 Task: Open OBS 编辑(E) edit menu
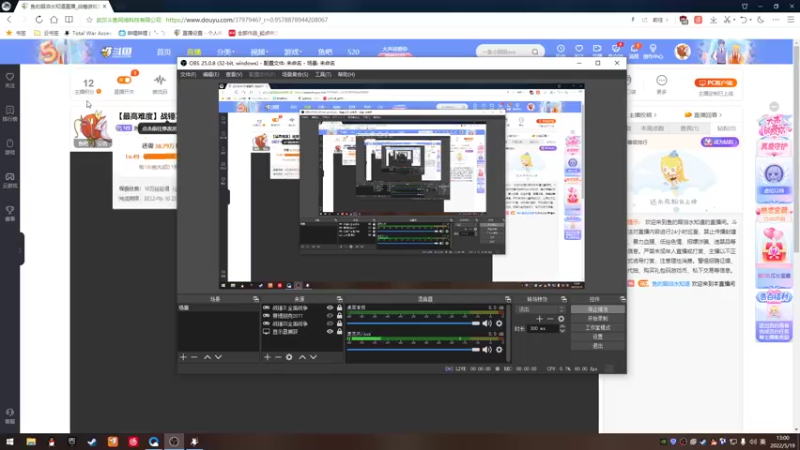(x=211, y=74)
